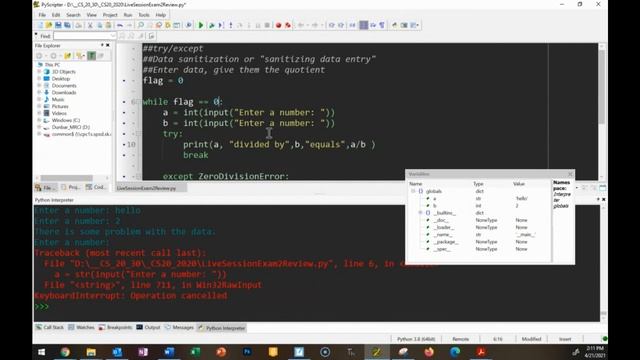Switch to the Project Explorer tab
This screenshot has height=360, width=640.
[x=71, y=187]
